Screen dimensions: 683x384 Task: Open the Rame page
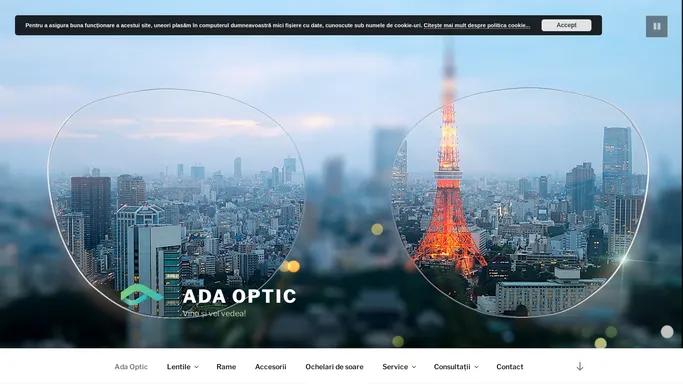[x=226, y=367]
